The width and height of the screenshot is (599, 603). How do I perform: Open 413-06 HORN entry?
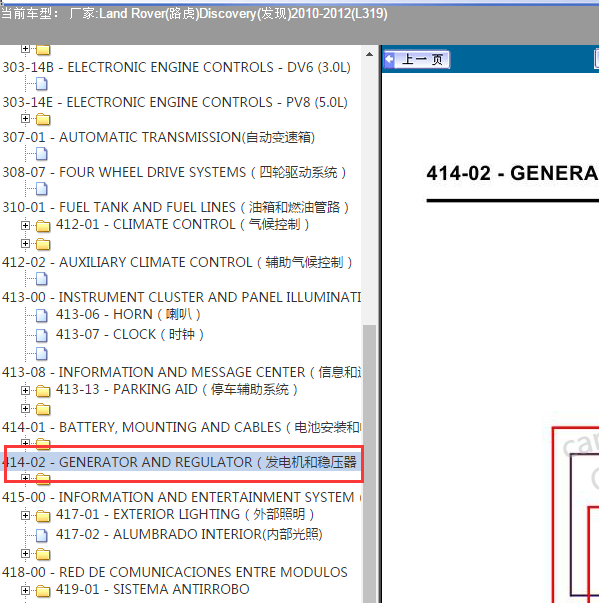[x=128, y=315]
